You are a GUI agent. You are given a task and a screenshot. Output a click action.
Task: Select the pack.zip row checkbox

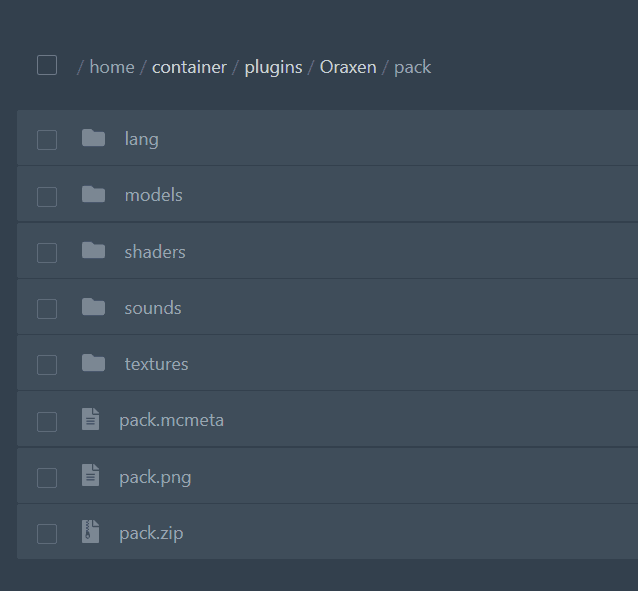47,534
